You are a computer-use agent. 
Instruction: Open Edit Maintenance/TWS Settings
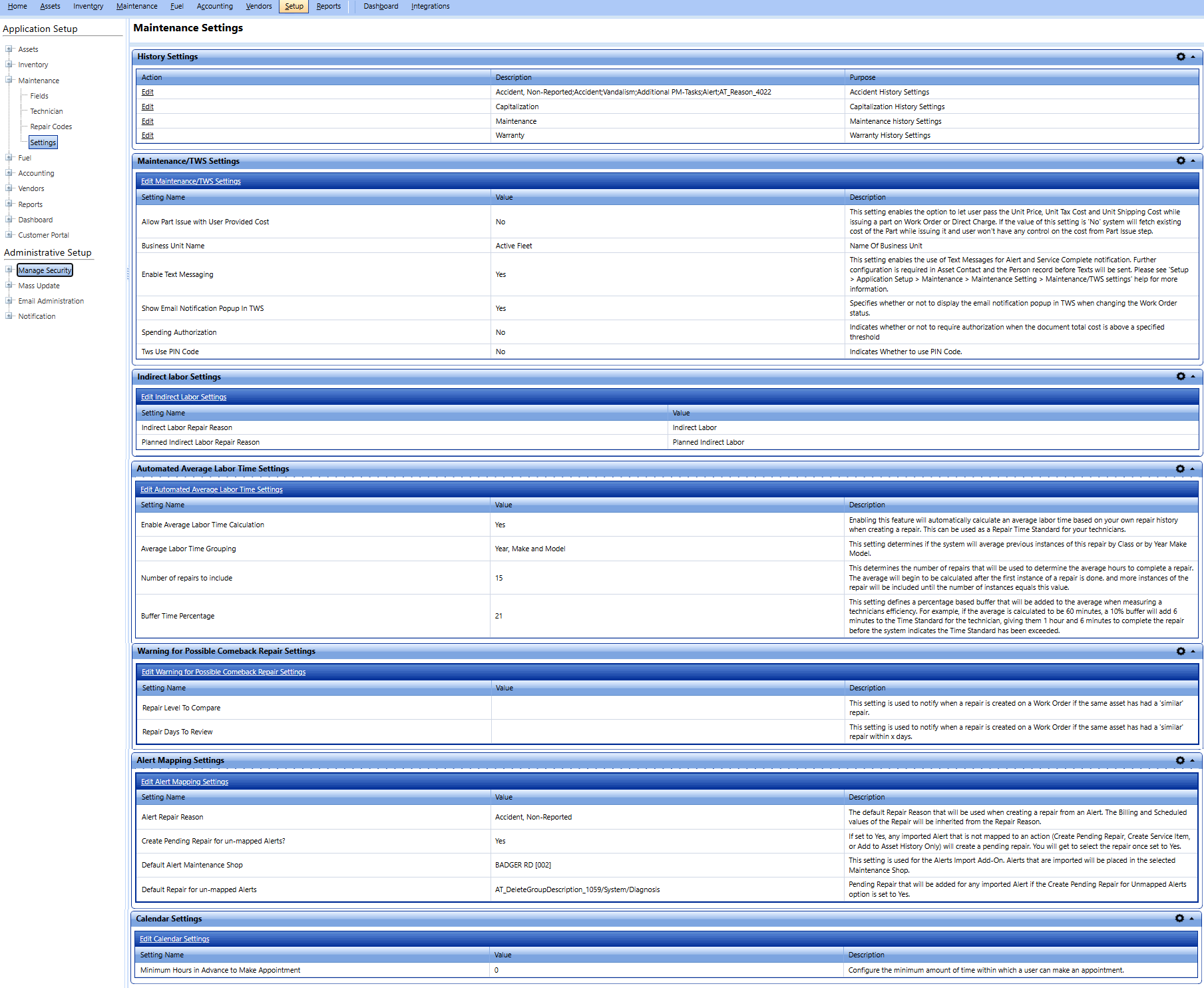click(x=190, y=180)
